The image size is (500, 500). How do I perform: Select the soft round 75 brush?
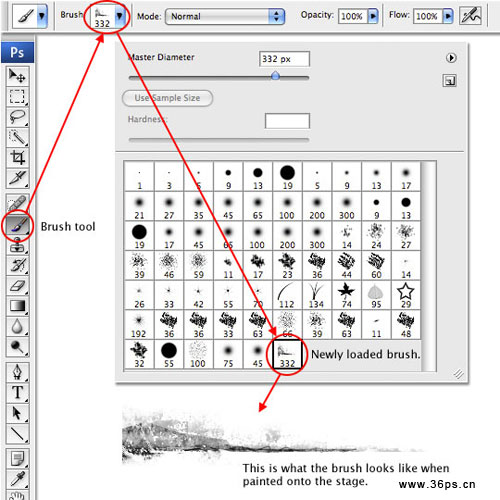pyautogui.click(x=228, y=355)
